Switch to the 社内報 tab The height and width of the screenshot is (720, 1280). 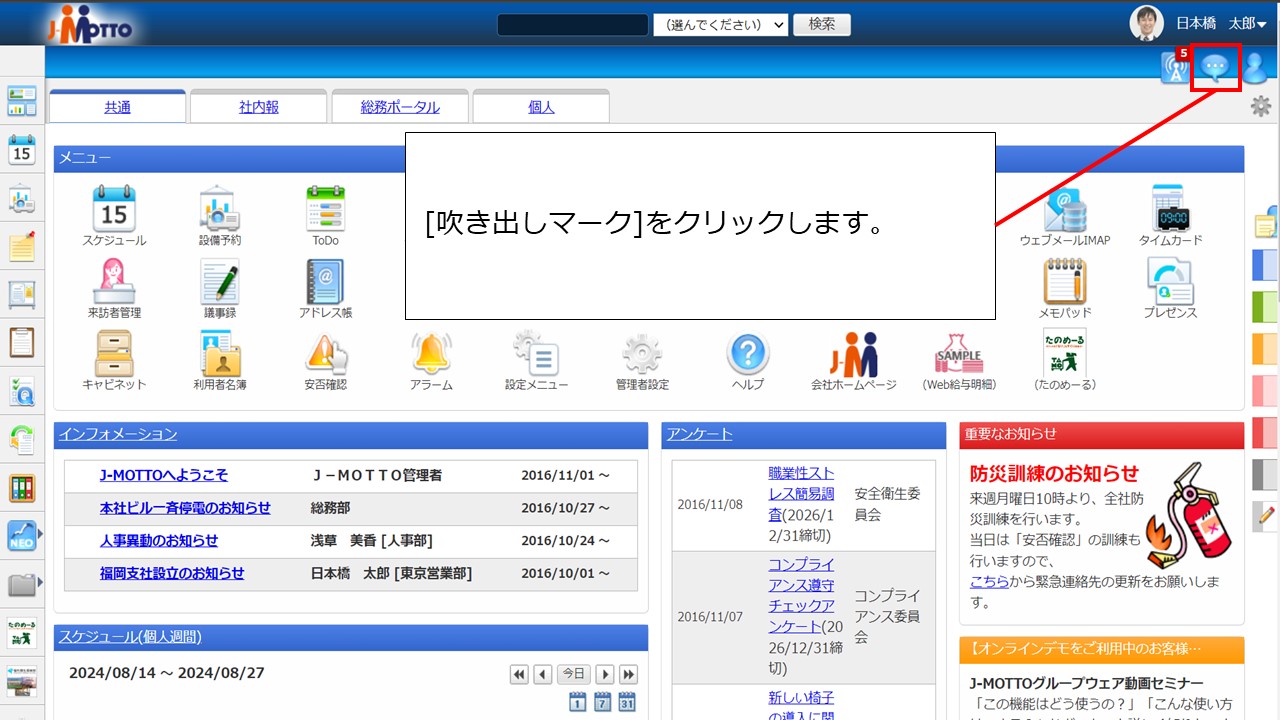click(259, 105)
